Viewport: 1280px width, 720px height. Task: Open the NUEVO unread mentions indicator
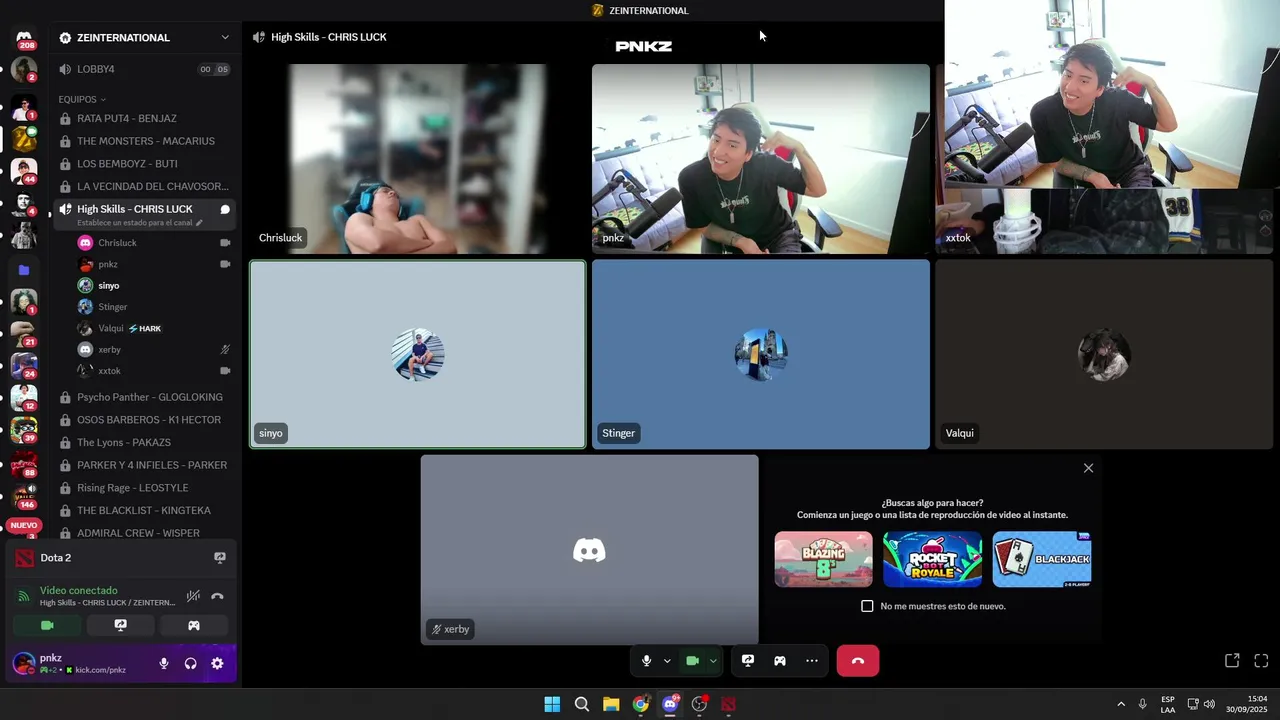coord(24,525)
